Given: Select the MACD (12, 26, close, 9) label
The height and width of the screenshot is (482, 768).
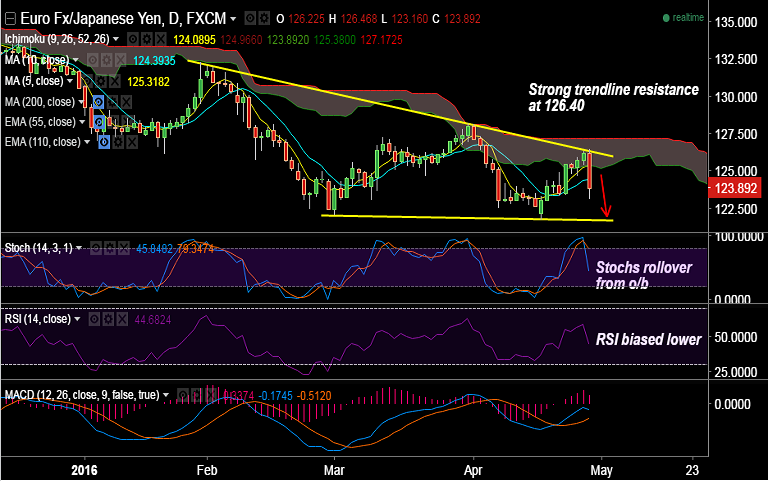Looking at the screenshot, I should pos(82,394).
